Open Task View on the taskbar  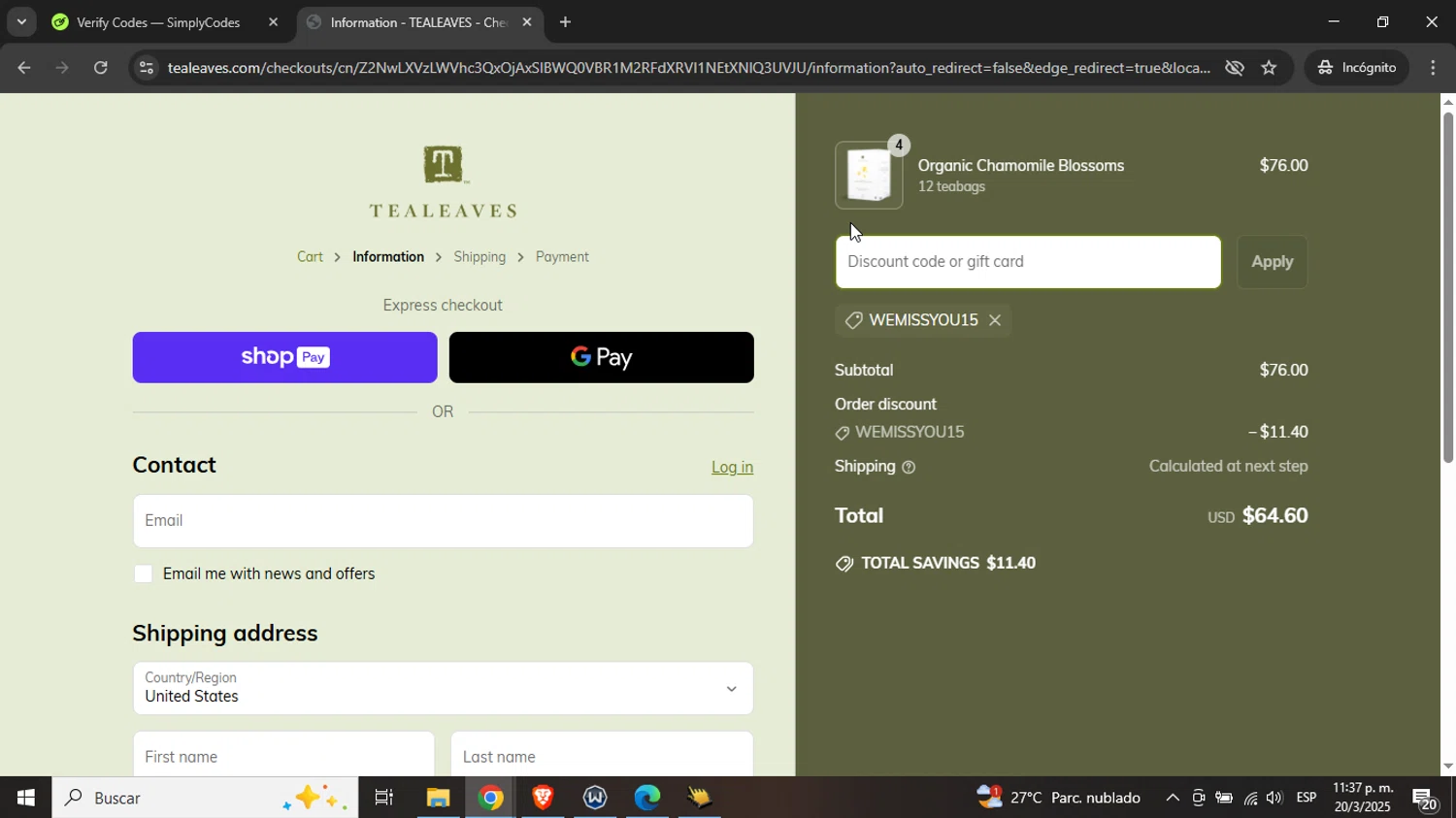pos(384,798)
